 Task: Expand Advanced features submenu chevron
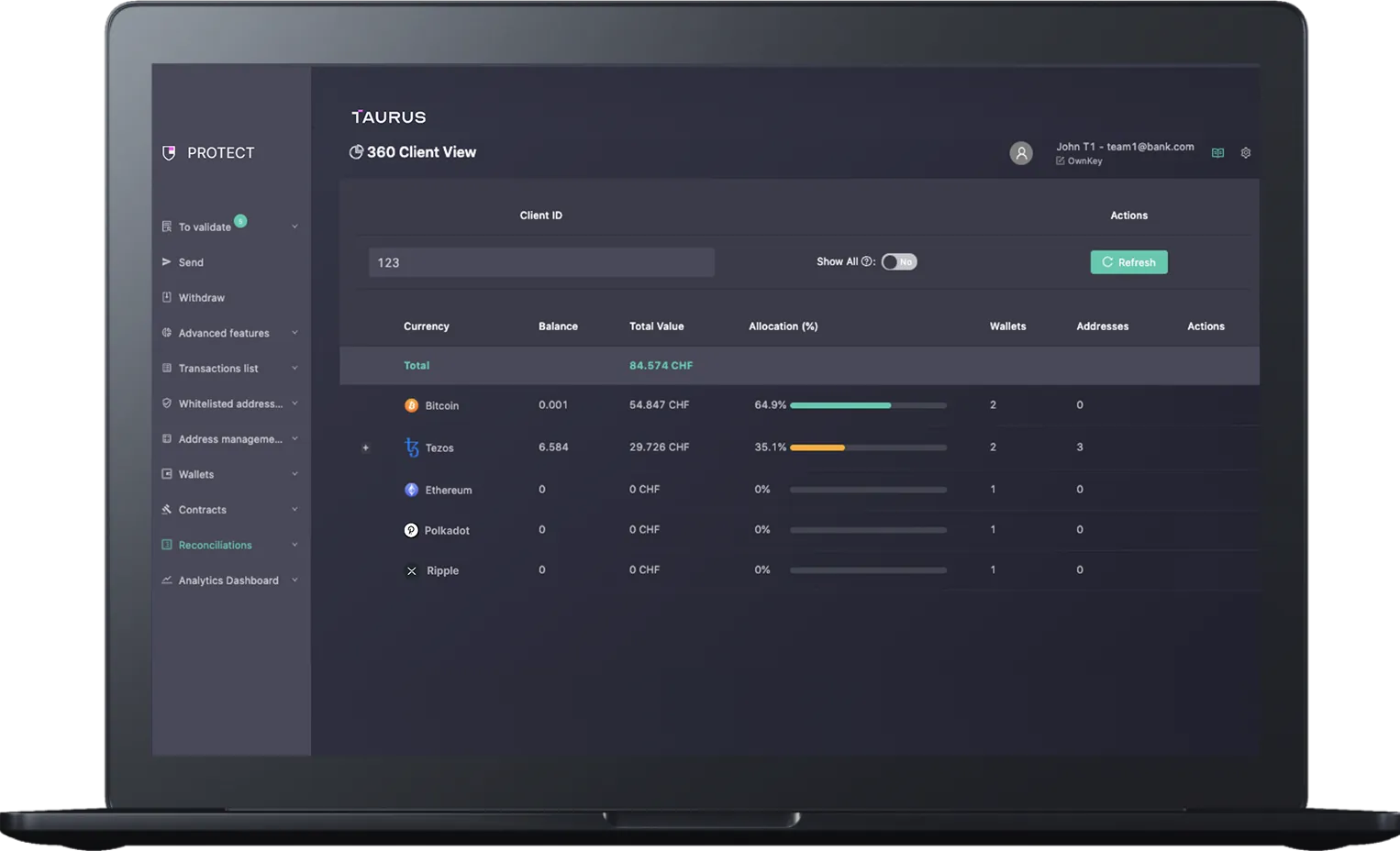click(294, 333)
